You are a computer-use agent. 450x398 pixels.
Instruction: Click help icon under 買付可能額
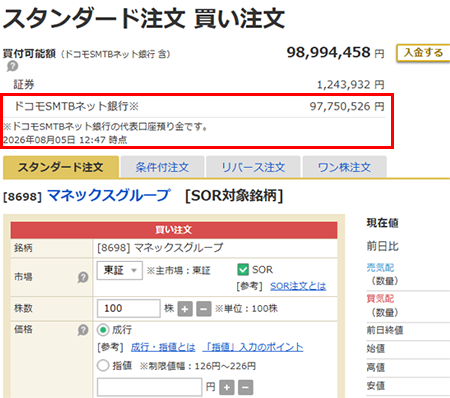(12, 66)
